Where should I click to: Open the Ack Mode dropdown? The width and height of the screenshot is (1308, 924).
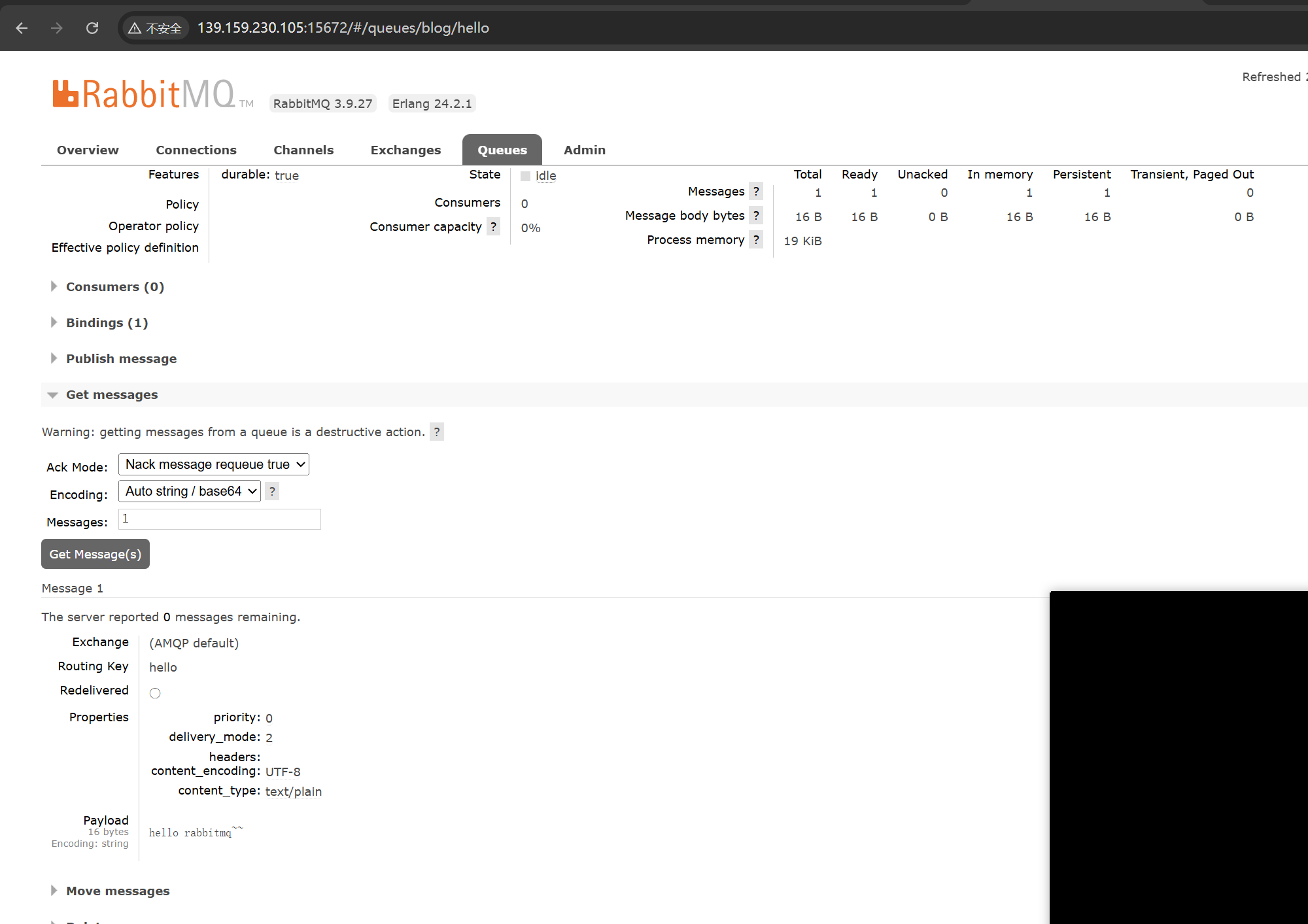pyautogui.click(x=214, y=465)
